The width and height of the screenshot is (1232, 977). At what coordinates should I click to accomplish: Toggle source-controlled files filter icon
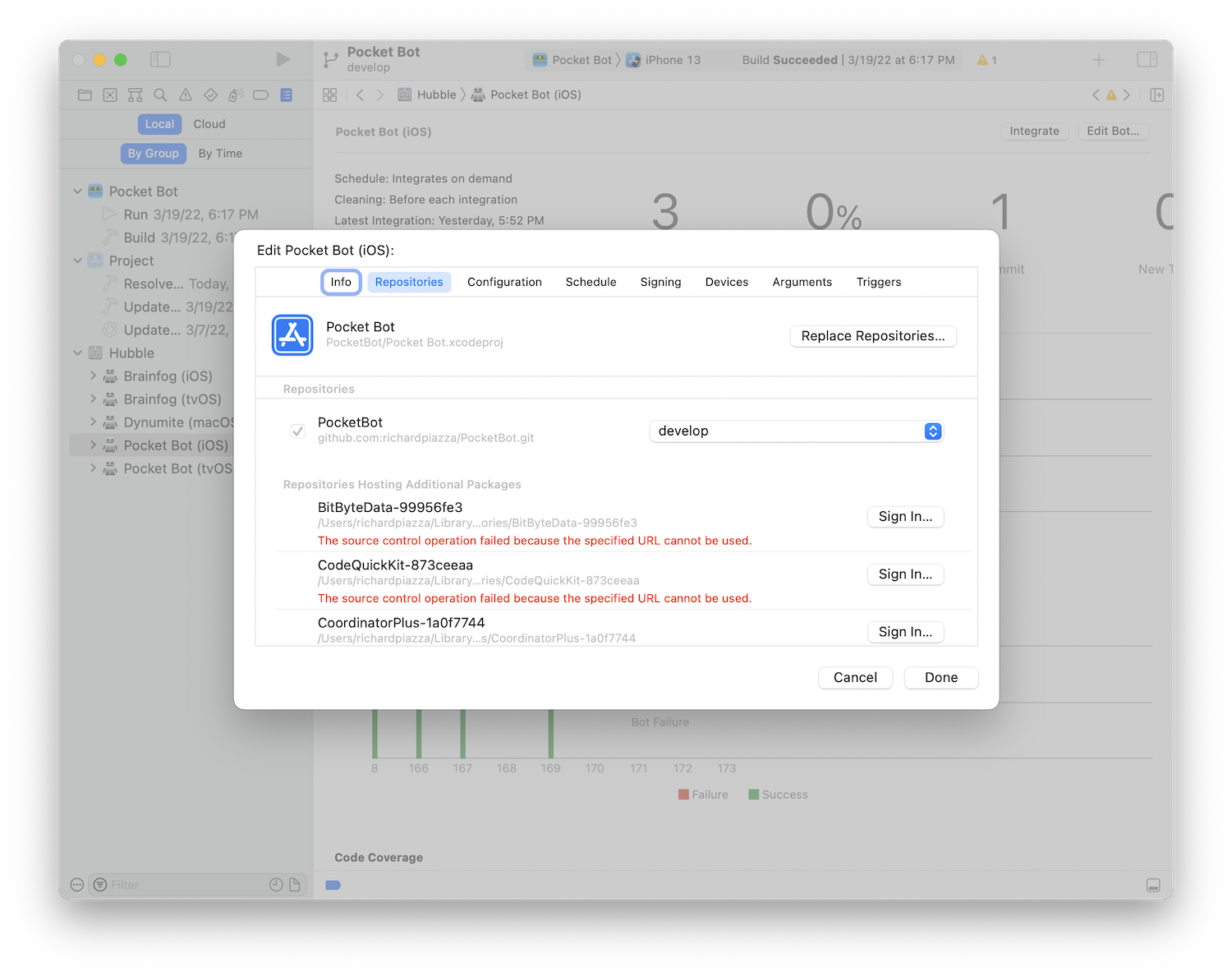pyautogui.click(x=295, y=885)
